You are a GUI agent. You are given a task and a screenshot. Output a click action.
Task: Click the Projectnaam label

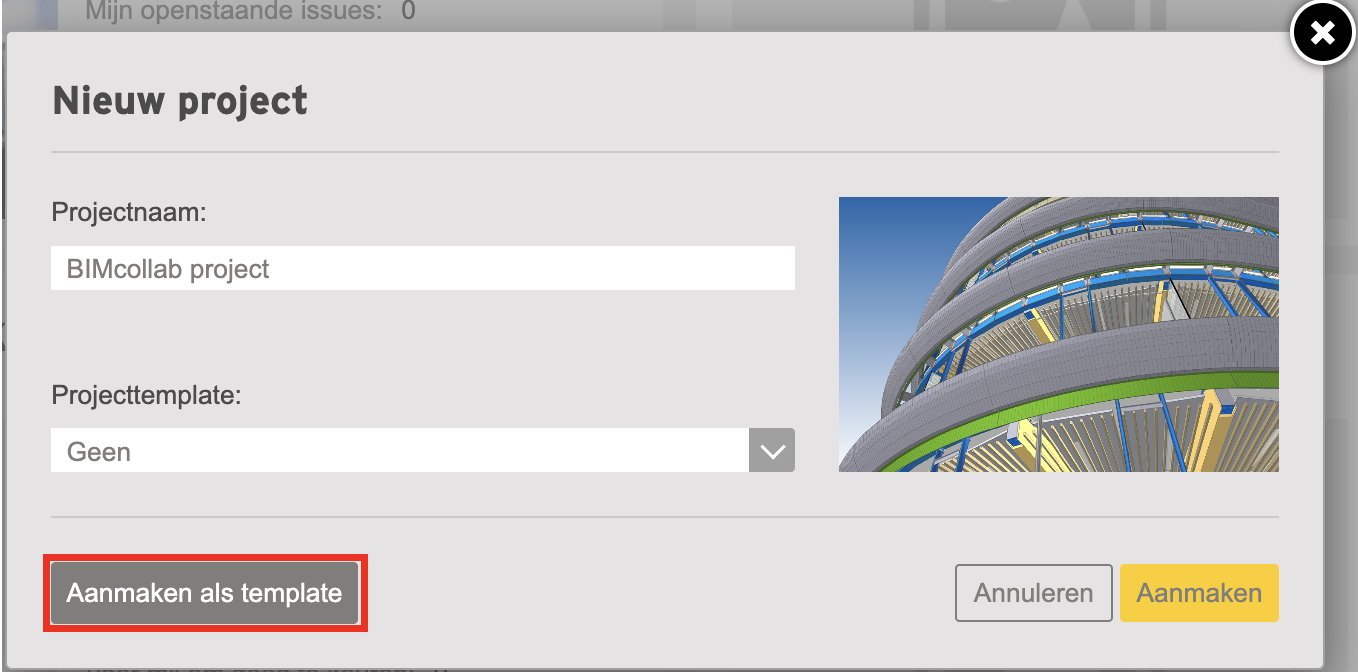tap(129, 212)
